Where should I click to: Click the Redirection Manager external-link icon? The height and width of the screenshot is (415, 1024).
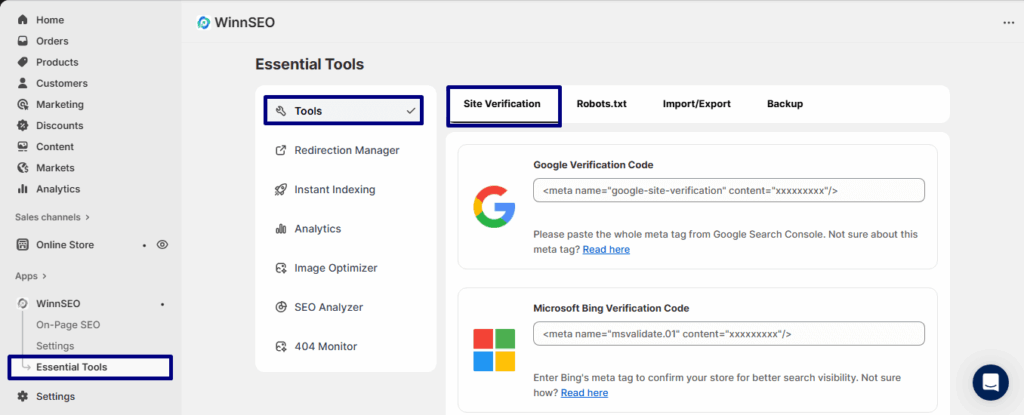[x=281, y=150]
